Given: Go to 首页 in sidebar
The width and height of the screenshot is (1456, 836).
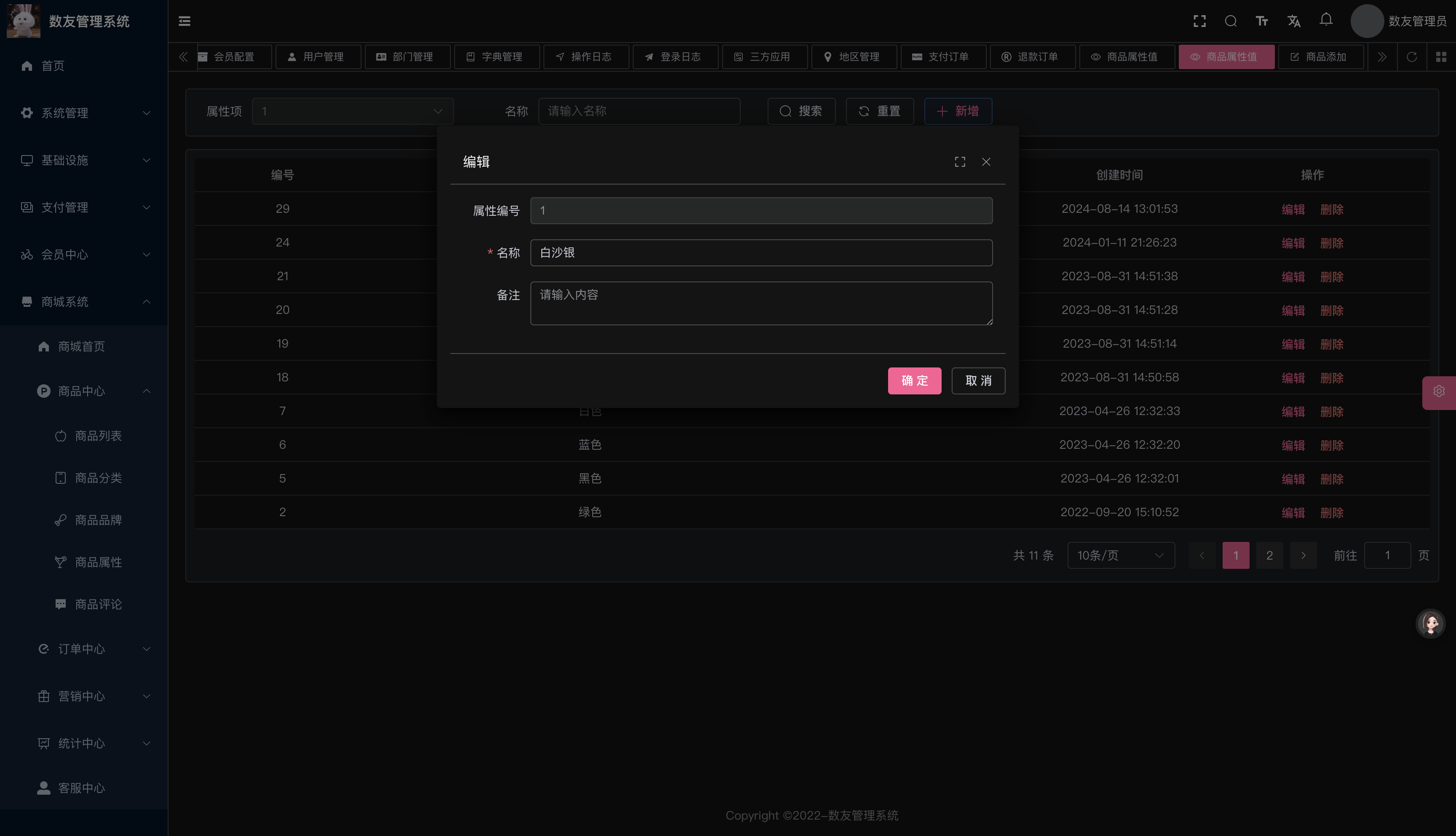Looking at the screenshot, I should pos(84,66).
